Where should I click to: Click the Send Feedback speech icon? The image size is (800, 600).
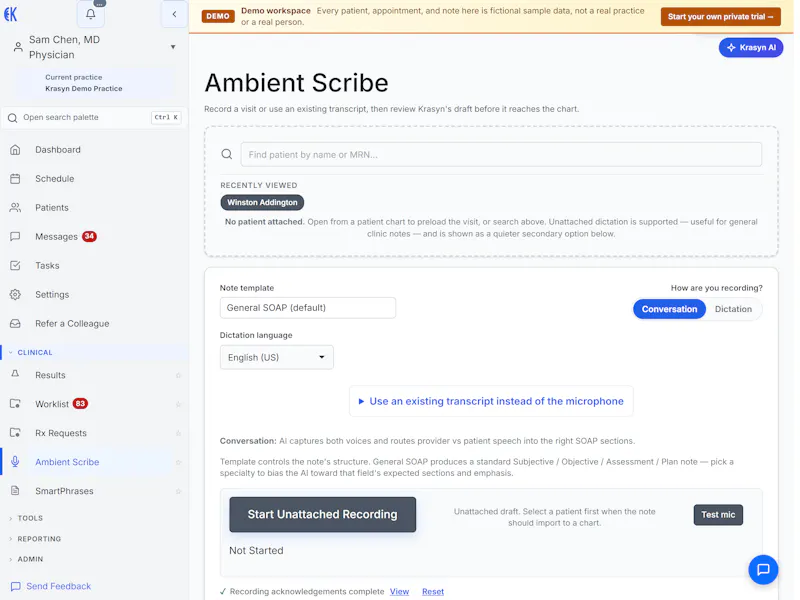tap(16, 587)
